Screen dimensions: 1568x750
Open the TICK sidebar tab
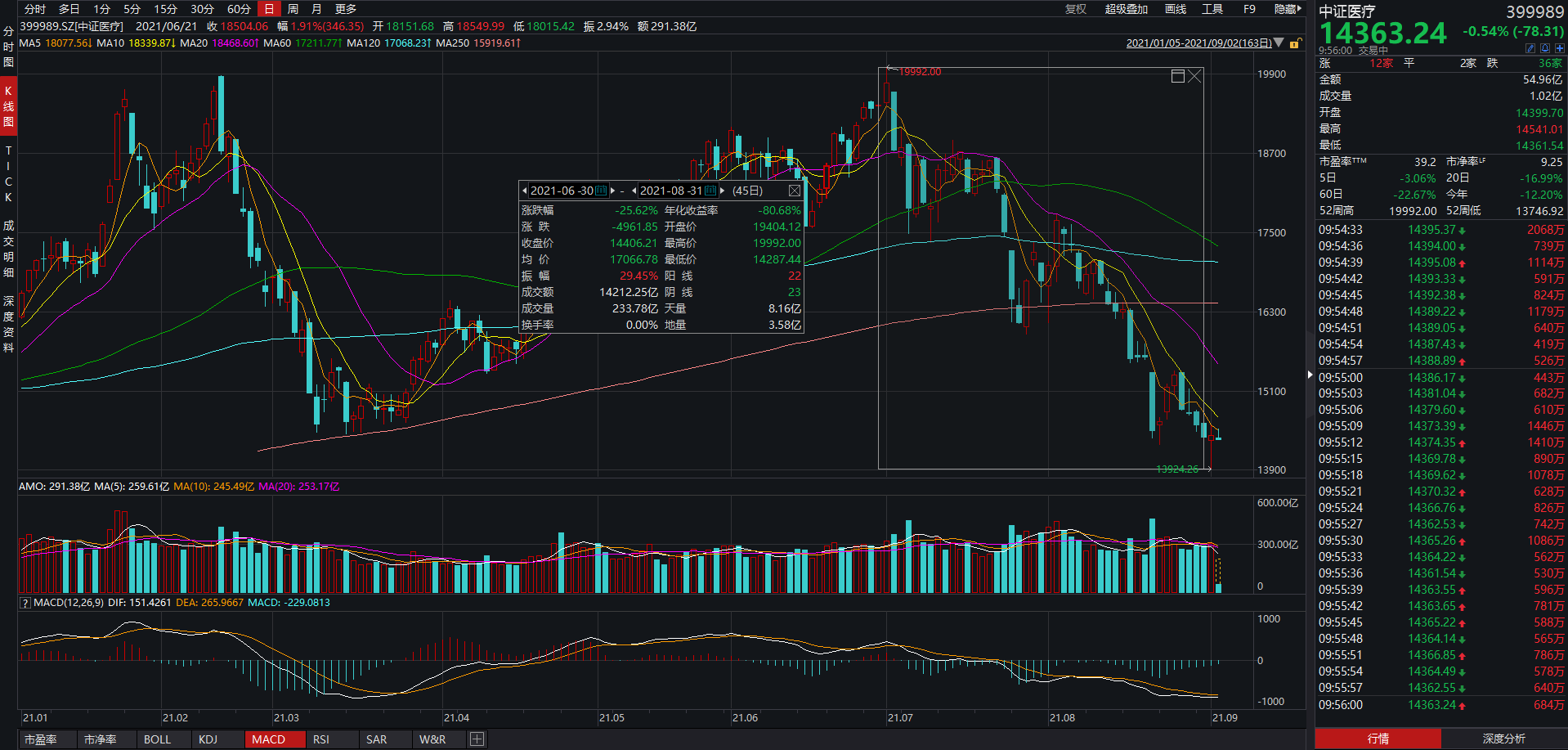coord(8,173)
